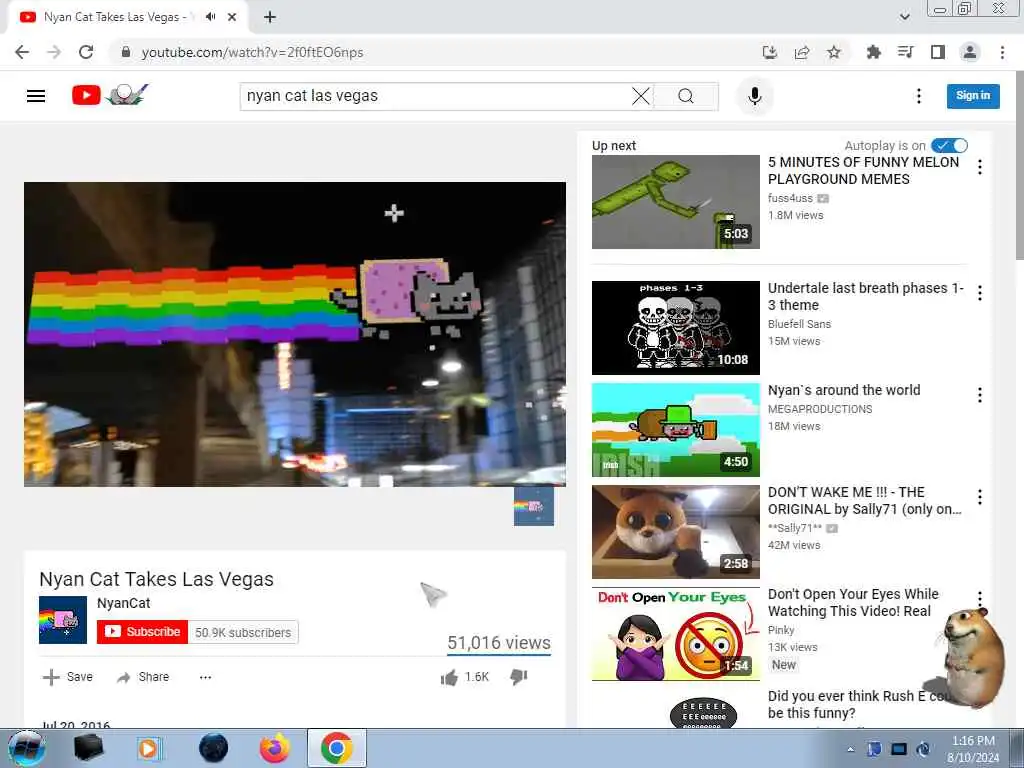1024x768 pixels.
Task: Toggle the Chrome side panel icon
Action: 938,52
